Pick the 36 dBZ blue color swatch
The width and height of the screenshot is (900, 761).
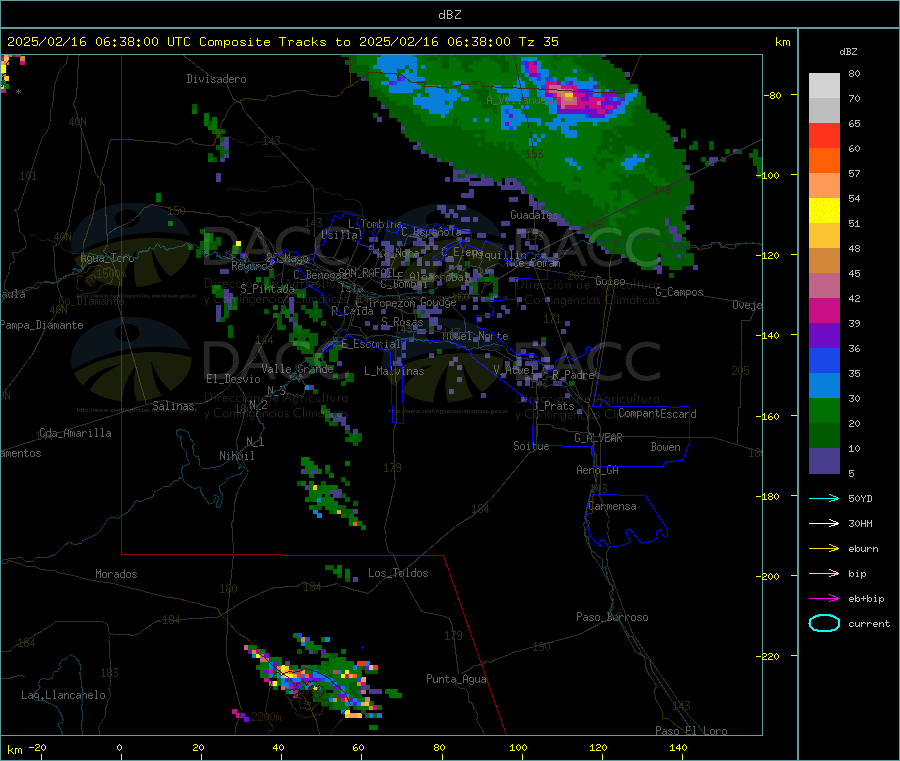pyautogui.click(x=824, y=360)
